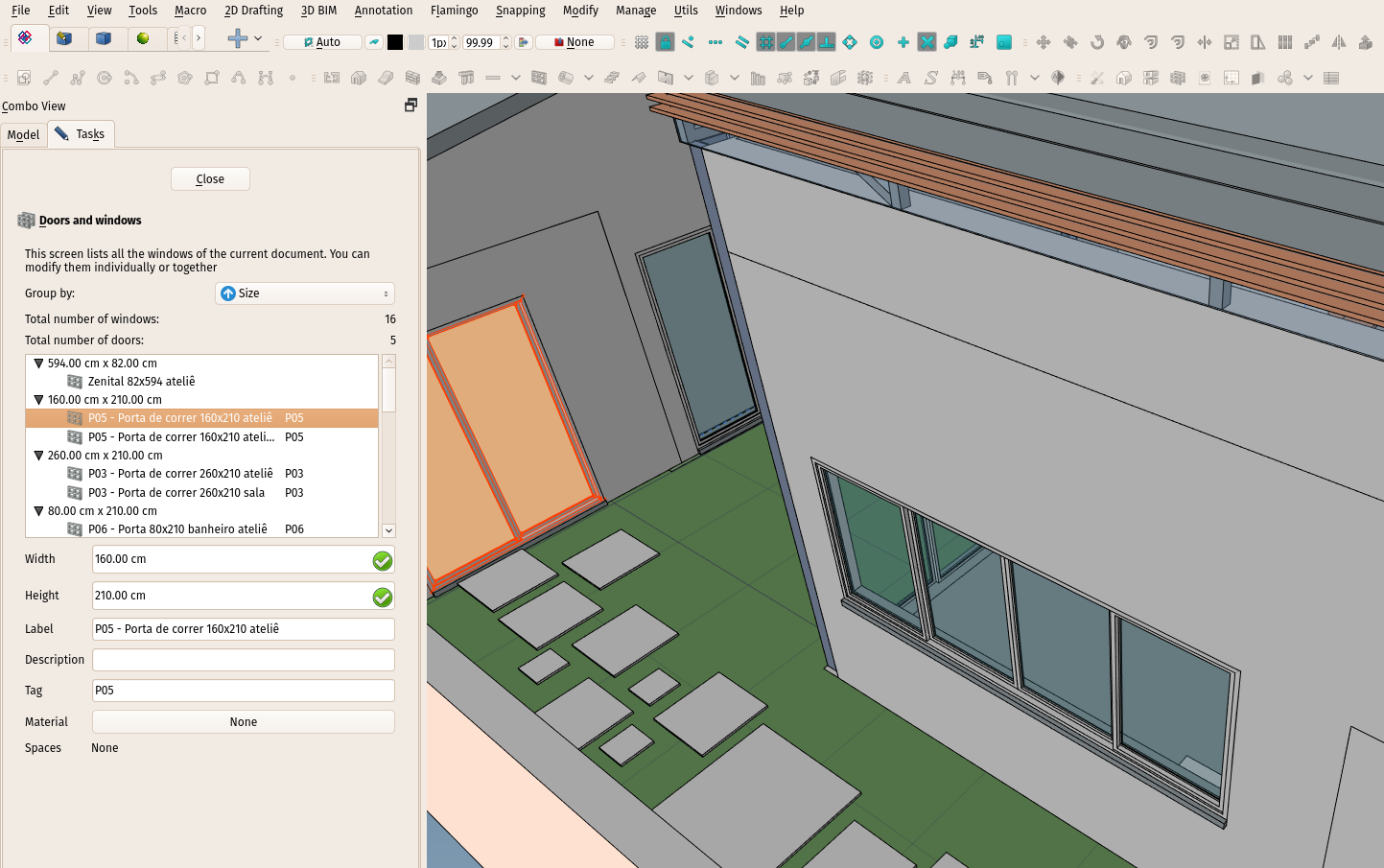This screenshot has height=868, width=1384.
Task: Collapse the 160.00 cm x 210.00 cm group
Action: point(38,400)
